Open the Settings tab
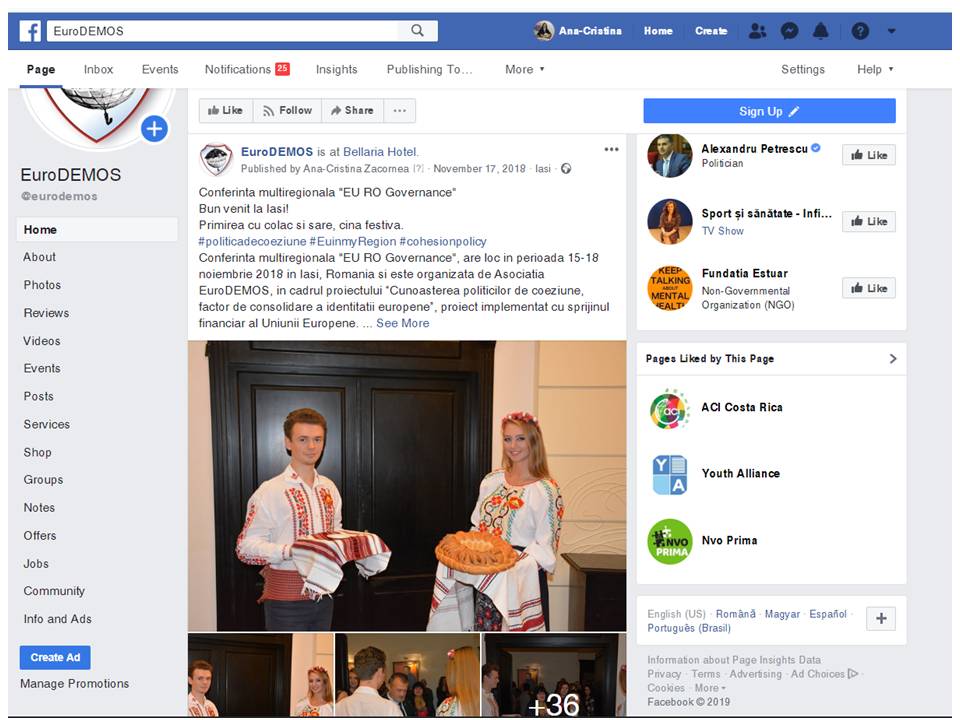Screen dimensions: 960x720 (x=803, y=70)
